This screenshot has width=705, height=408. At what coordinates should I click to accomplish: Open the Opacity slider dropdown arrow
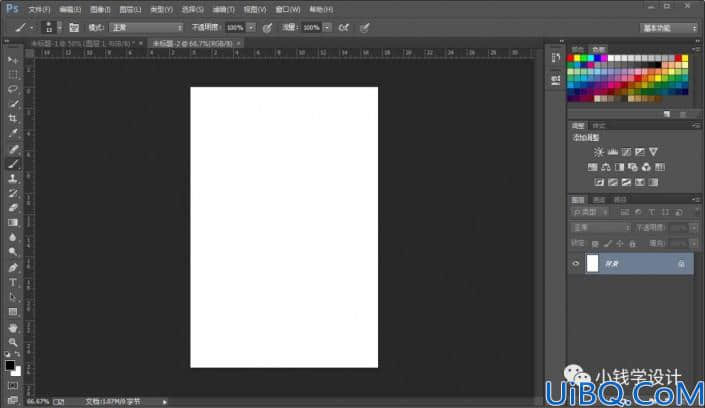click(251, 28)
